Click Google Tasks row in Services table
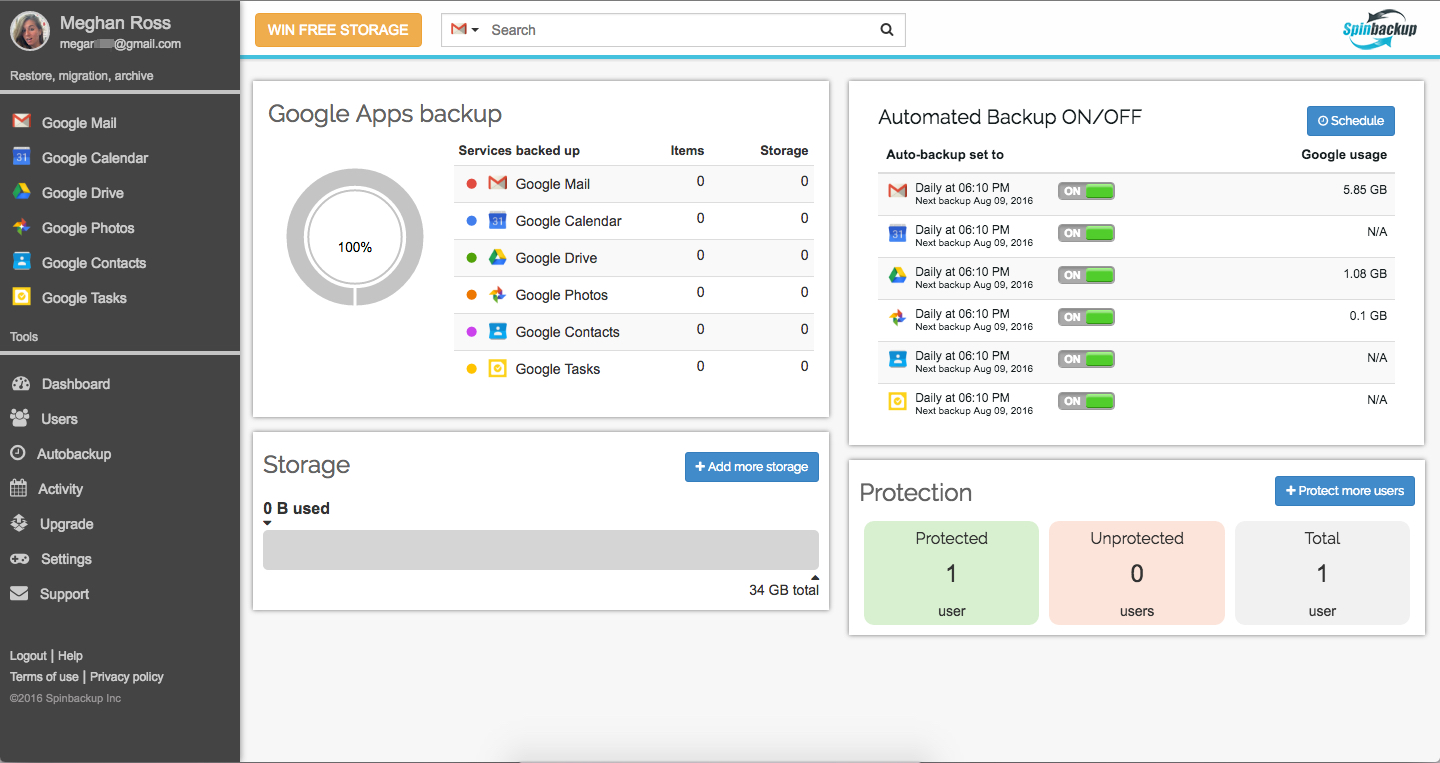 (634, 368)
